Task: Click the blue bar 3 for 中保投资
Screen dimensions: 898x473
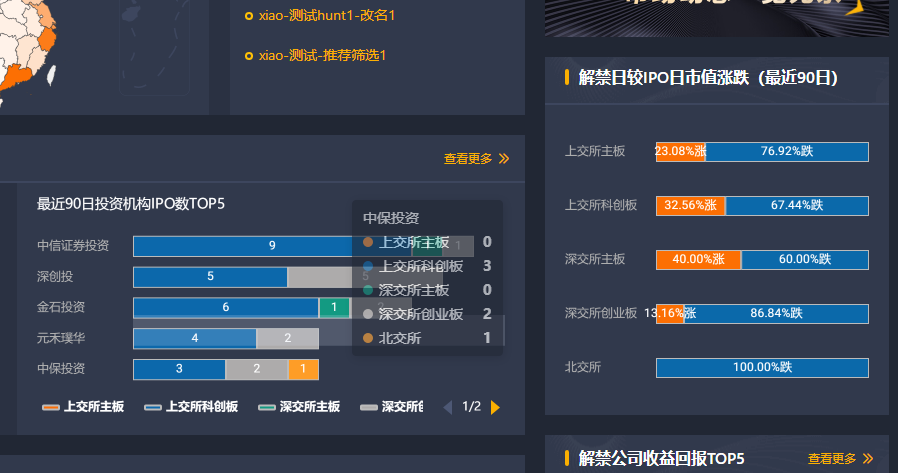Action: click(179, 369)
